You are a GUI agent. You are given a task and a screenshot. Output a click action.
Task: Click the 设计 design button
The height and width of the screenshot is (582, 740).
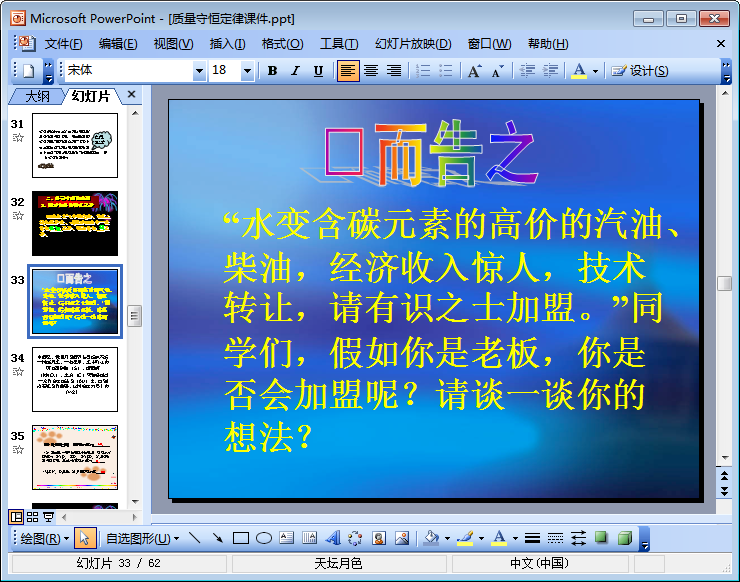point(639,71)
